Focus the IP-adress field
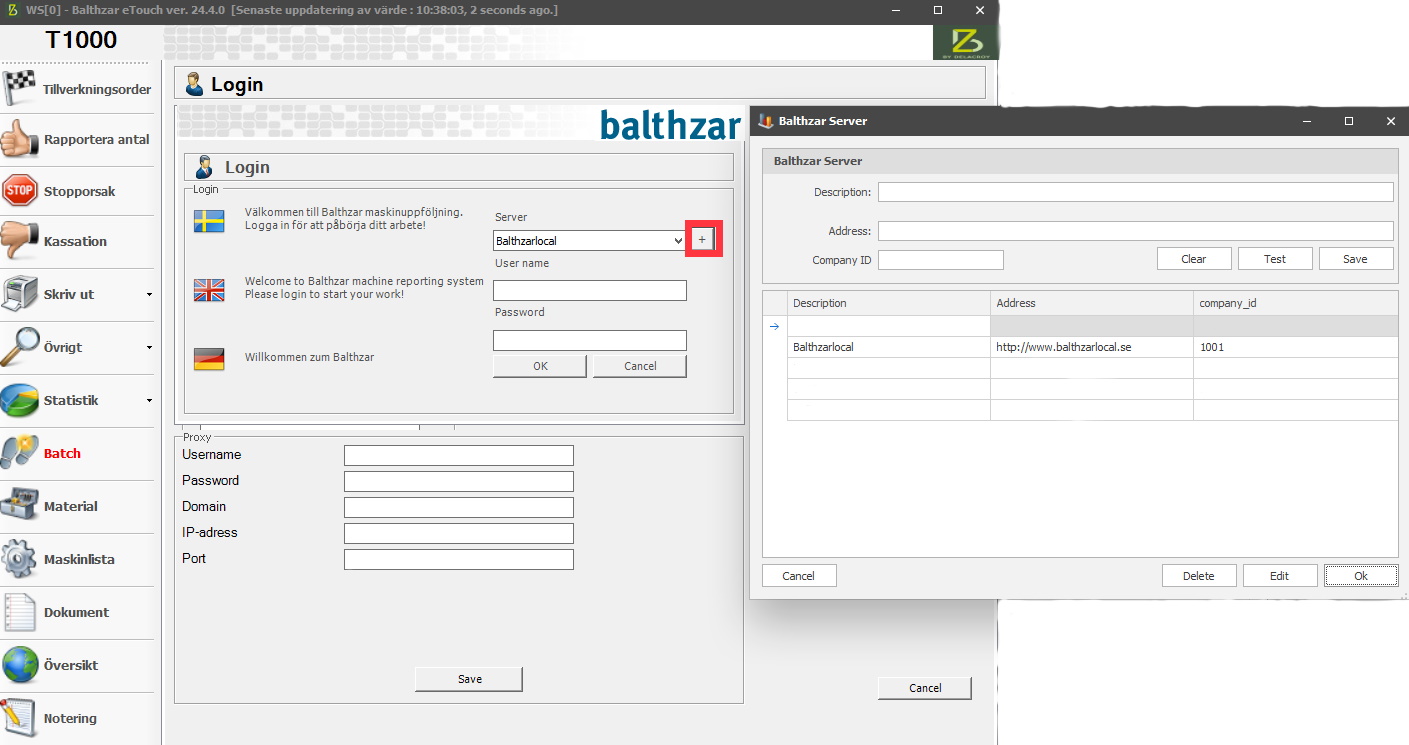This screenshot has width=1409, height=745. (x=459, y=533)
